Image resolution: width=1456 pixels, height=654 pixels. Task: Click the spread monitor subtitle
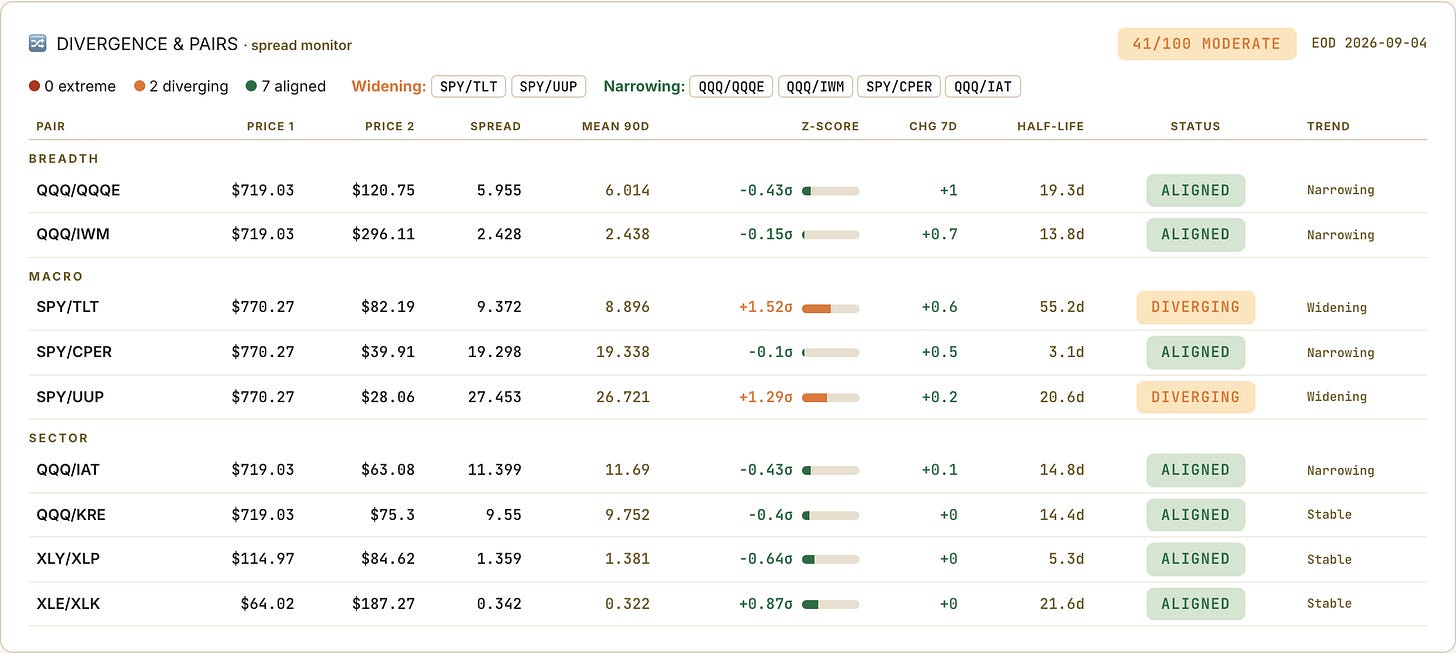point(302,45)
